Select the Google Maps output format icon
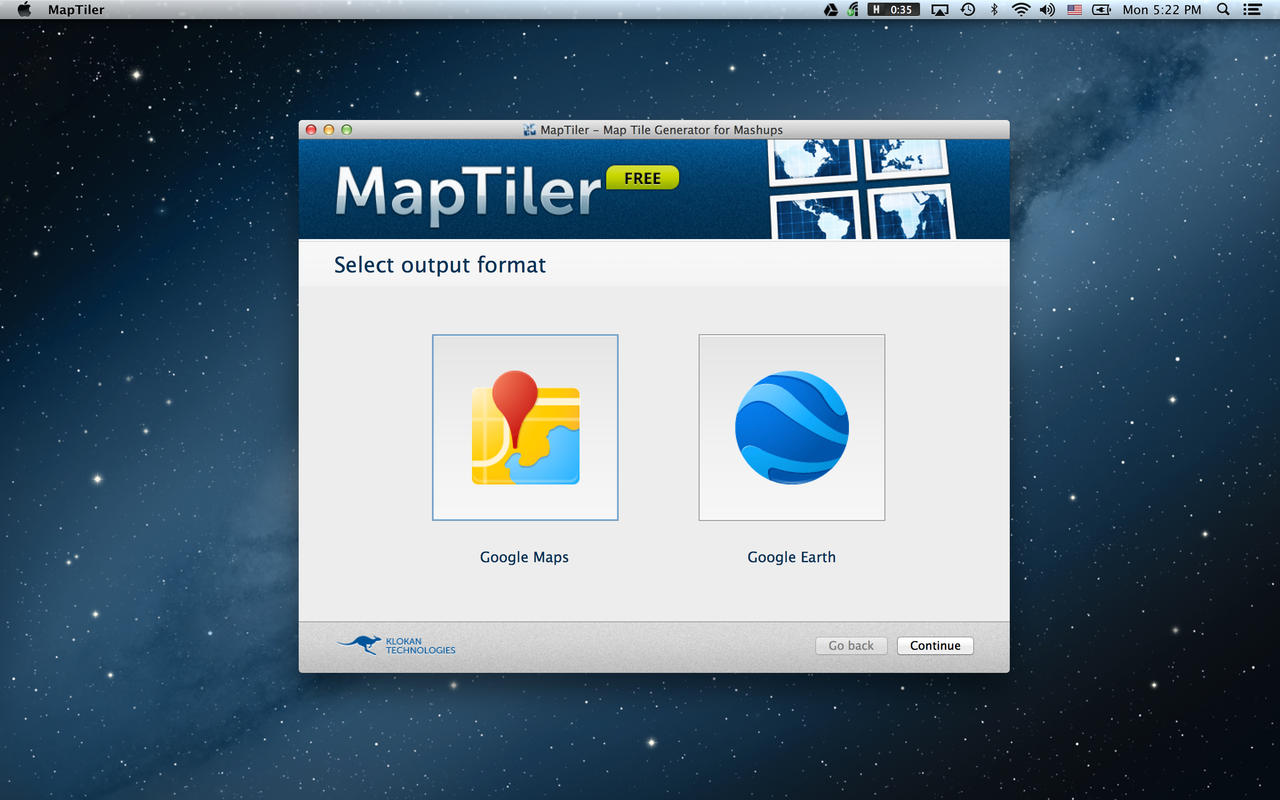 (525, 427)
